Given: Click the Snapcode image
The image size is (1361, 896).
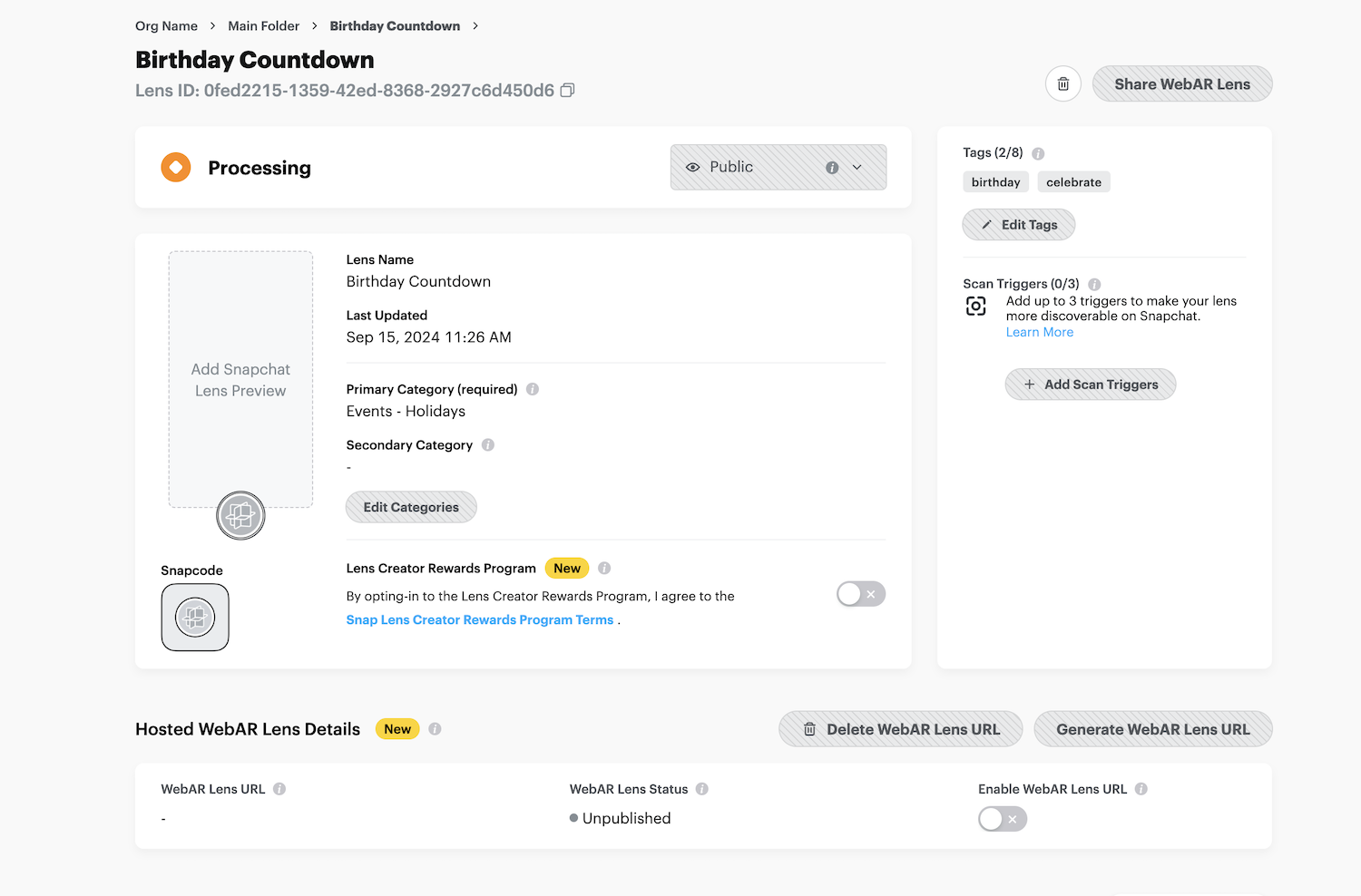Looking at the screenshot, I should pyautogui.click(x=195, y=618).
